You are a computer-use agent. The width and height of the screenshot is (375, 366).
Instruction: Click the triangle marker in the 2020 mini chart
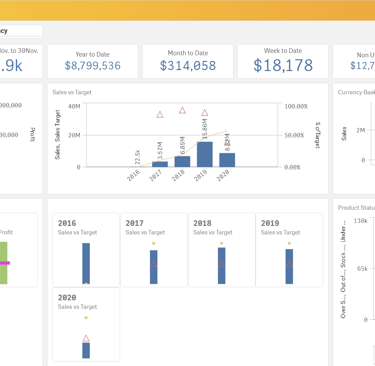[x=86, y=339]
